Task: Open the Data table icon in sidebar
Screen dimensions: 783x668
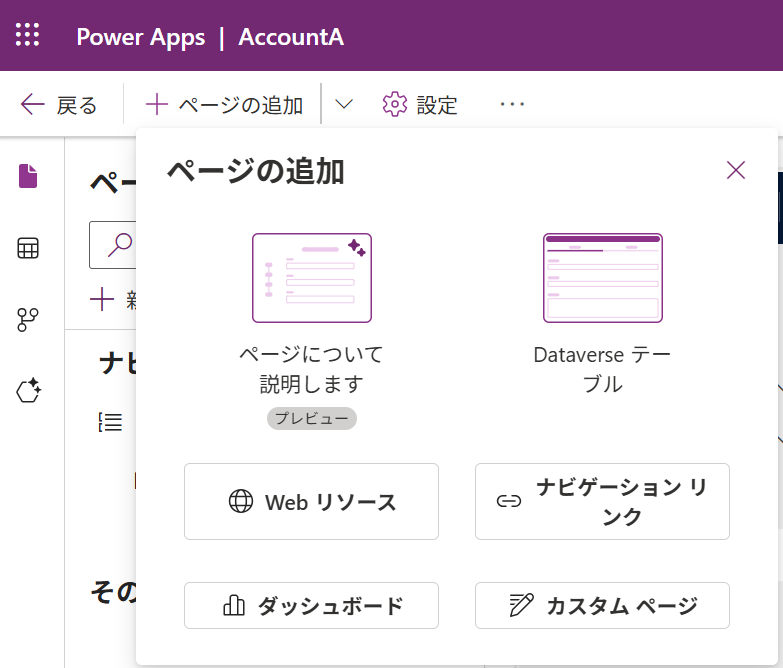Action: click(x=28, y=248)
